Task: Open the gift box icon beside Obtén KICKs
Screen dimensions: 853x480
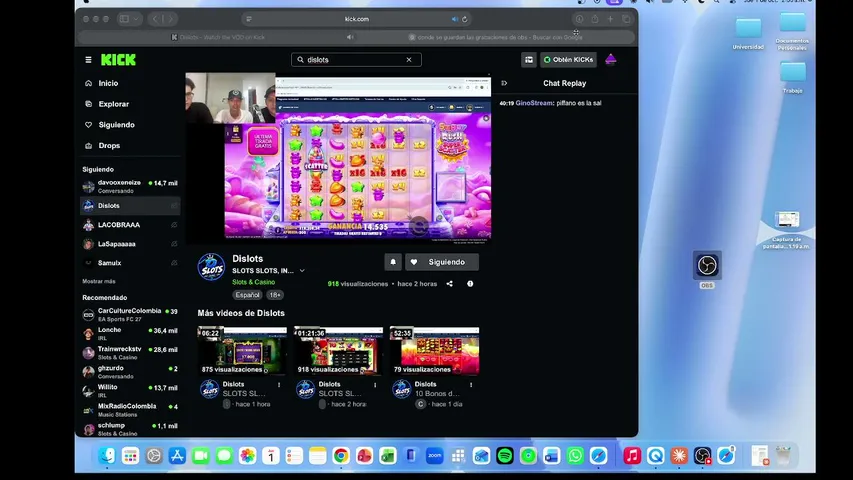Action: [529, 60]
